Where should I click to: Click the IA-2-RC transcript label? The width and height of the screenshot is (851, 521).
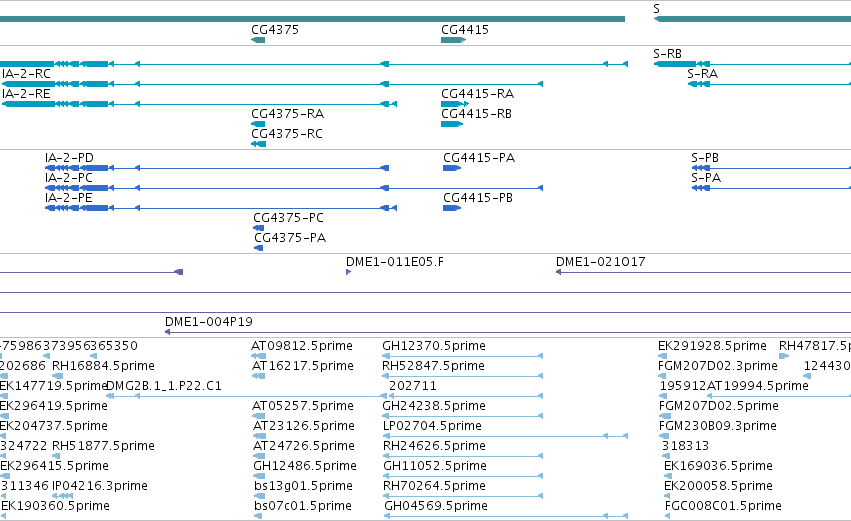pyautogui.click(x=26, y=74)
